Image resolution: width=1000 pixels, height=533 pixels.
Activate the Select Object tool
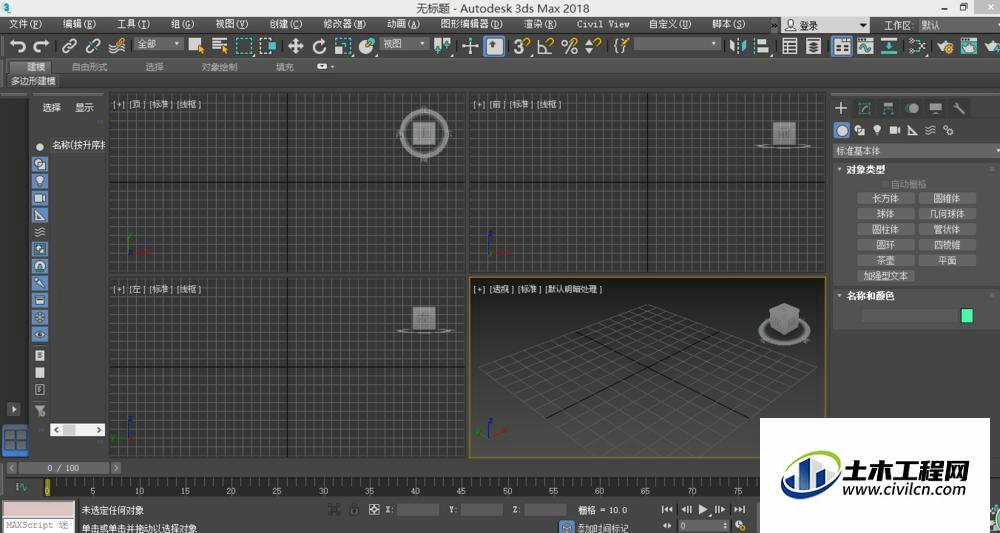click(196, 46)
